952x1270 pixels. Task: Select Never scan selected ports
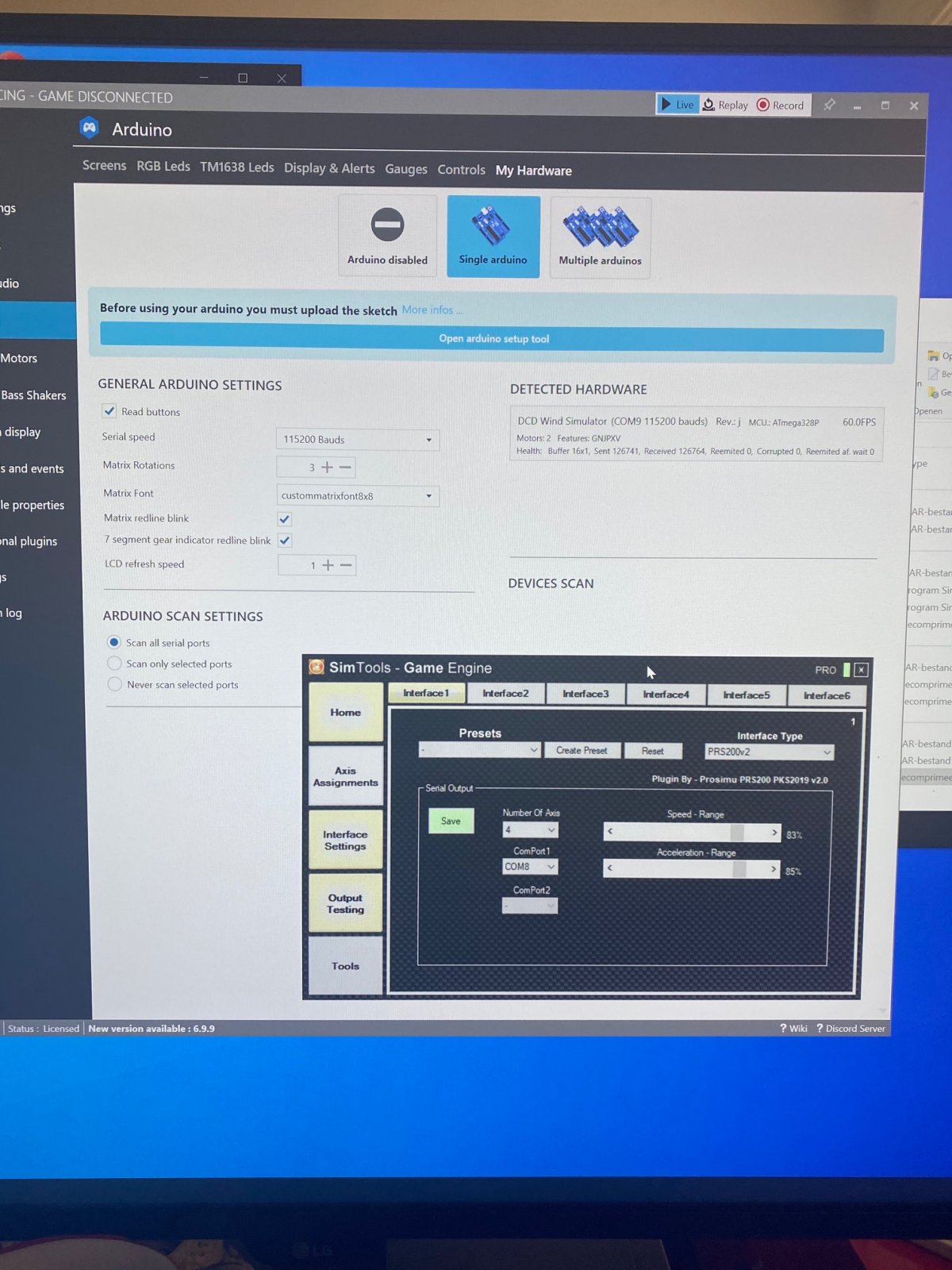pos(115,684)
